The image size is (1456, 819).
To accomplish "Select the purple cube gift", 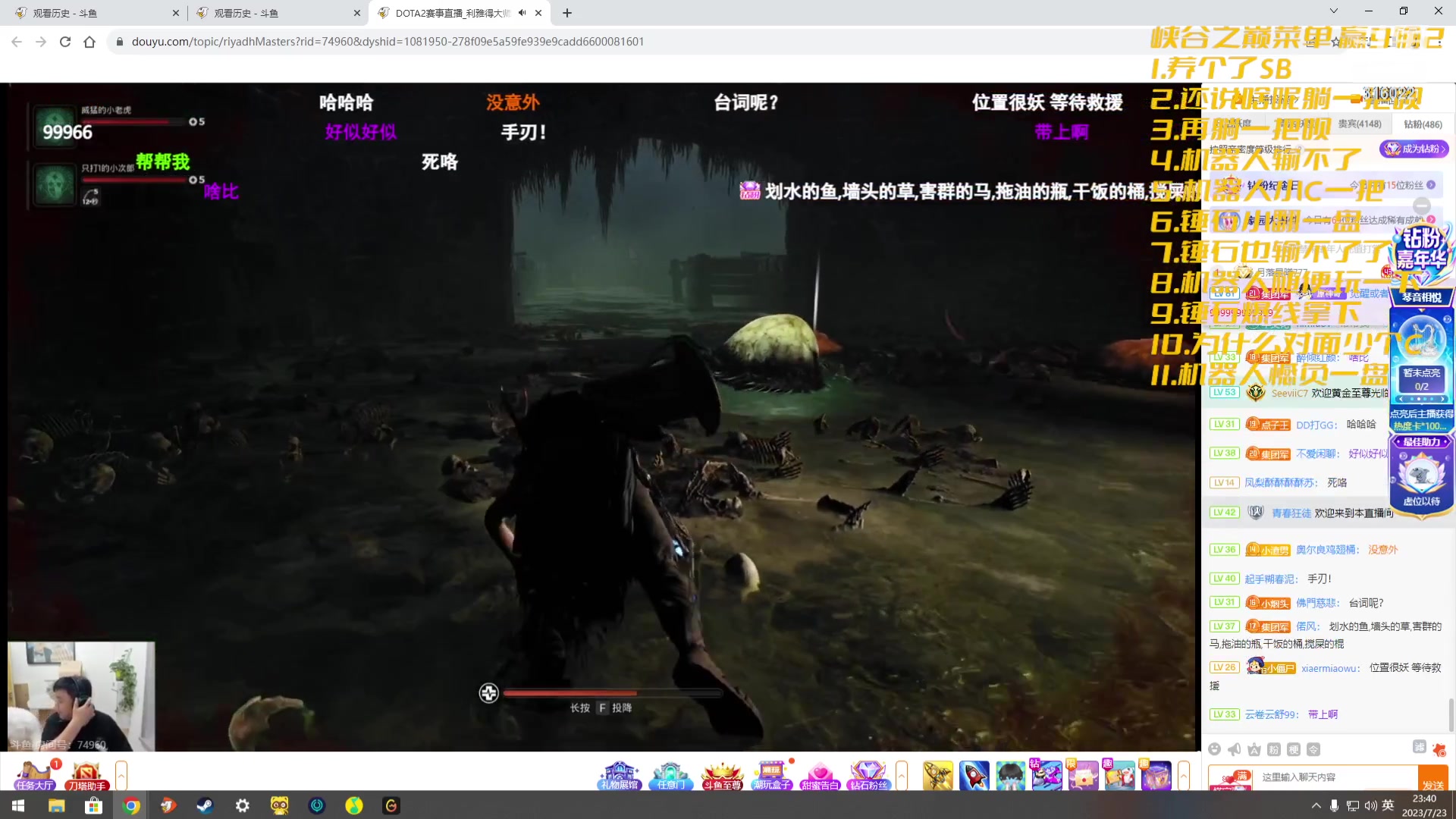I will (1156, 775).
